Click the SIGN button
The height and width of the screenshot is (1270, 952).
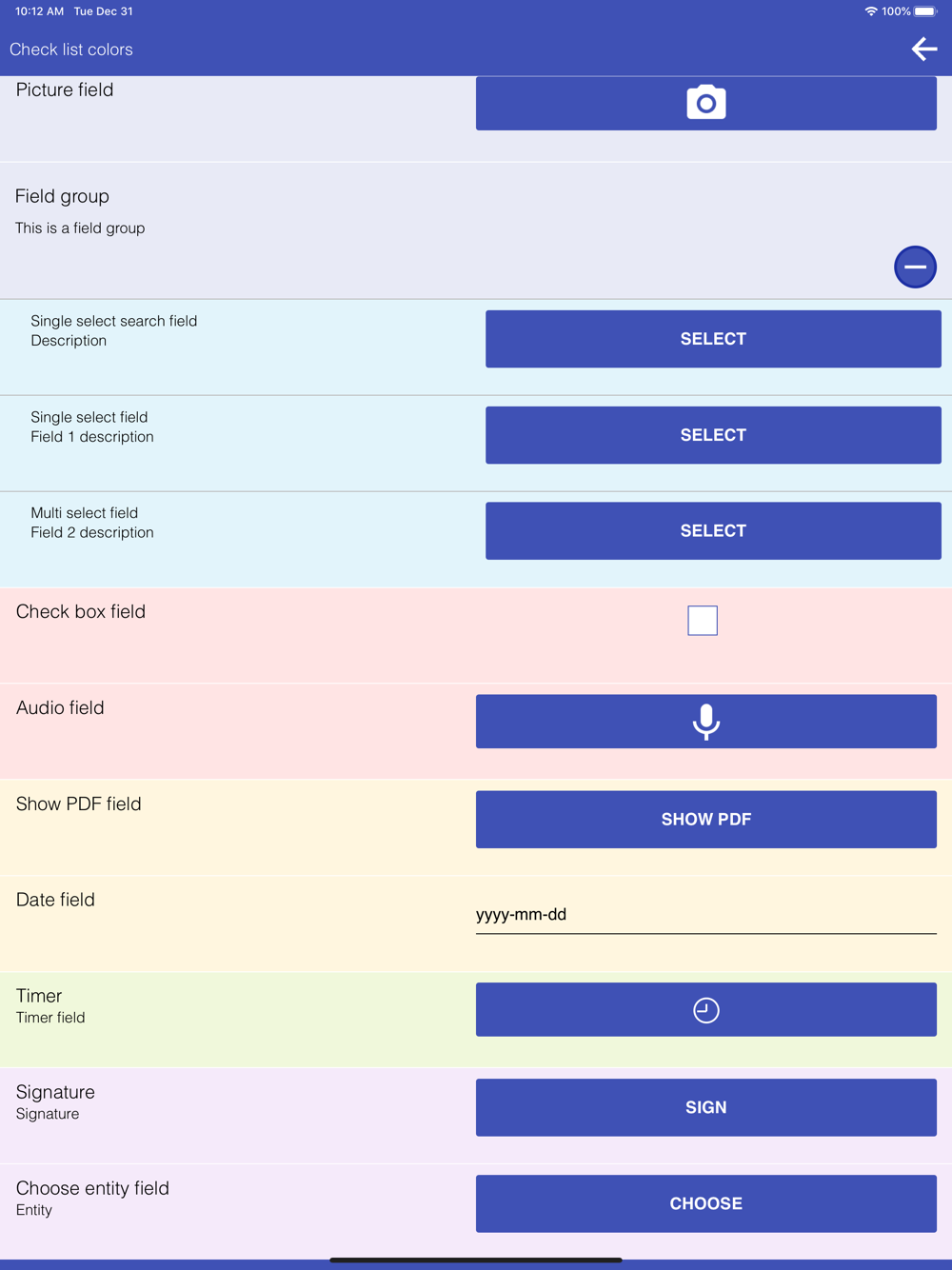coord(706,1107)
